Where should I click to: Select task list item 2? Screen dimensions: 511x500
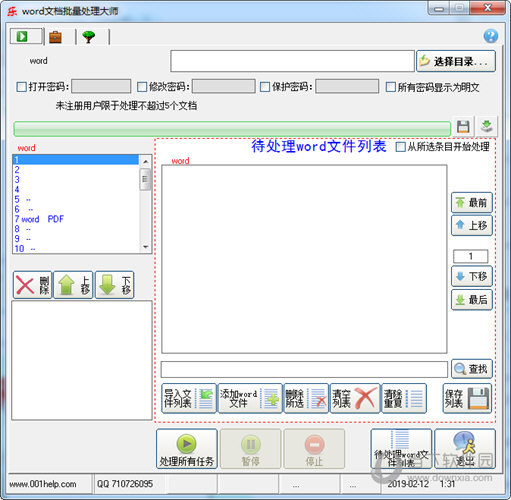tap(76, 170)
